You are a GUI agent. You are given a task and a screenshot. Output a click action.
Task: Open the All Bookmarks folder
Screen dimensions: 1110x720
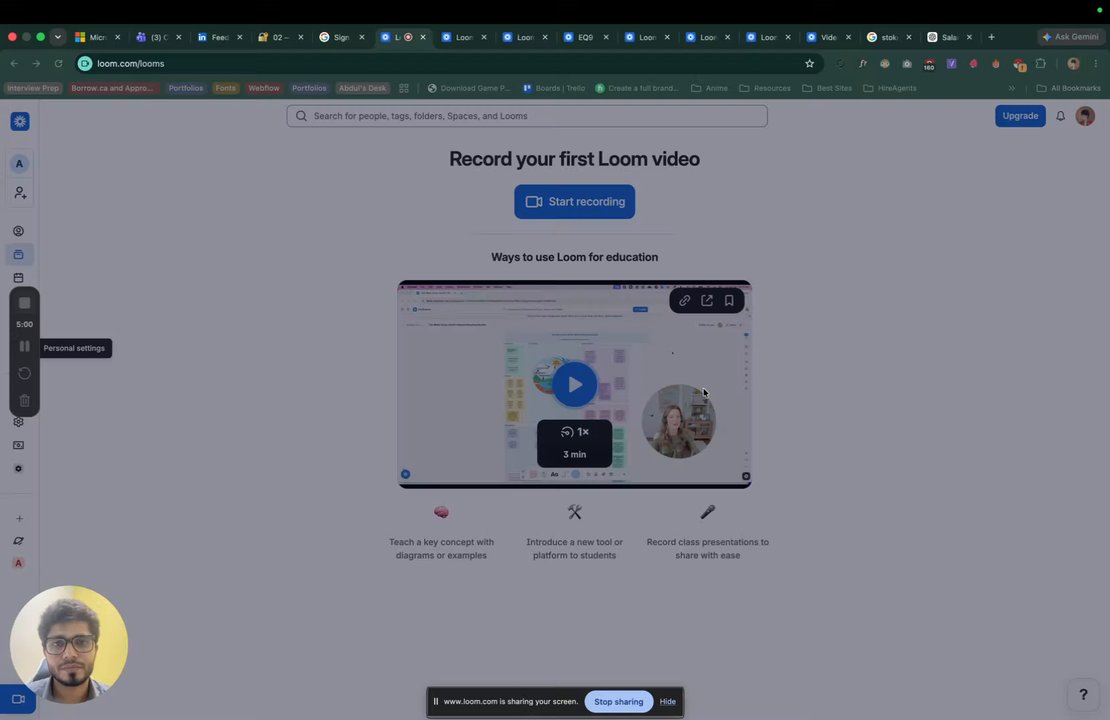pyautogui.click(x=1068, y=88)
